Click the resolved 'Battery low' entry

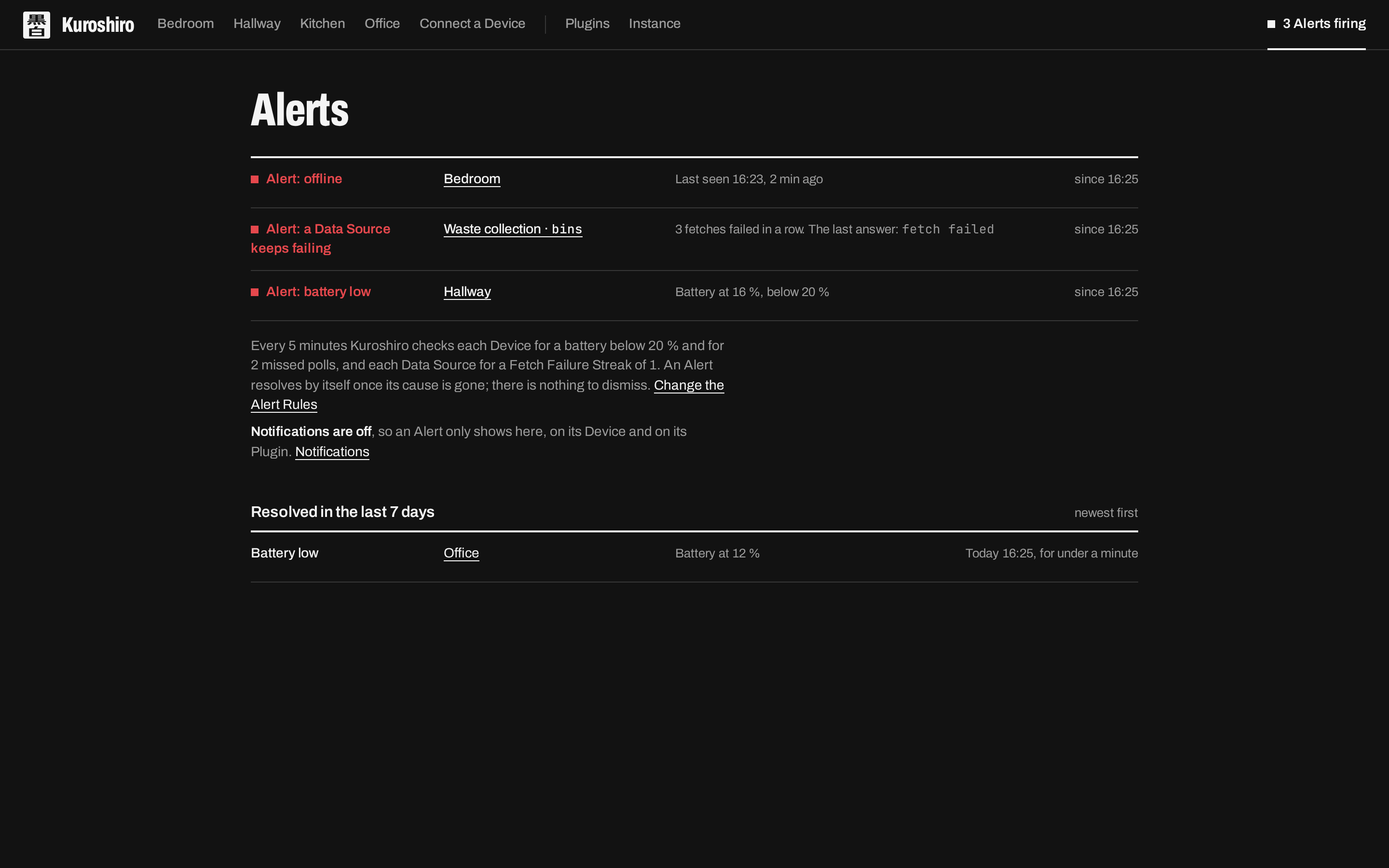pyautogui.click(x=285, y=553)
